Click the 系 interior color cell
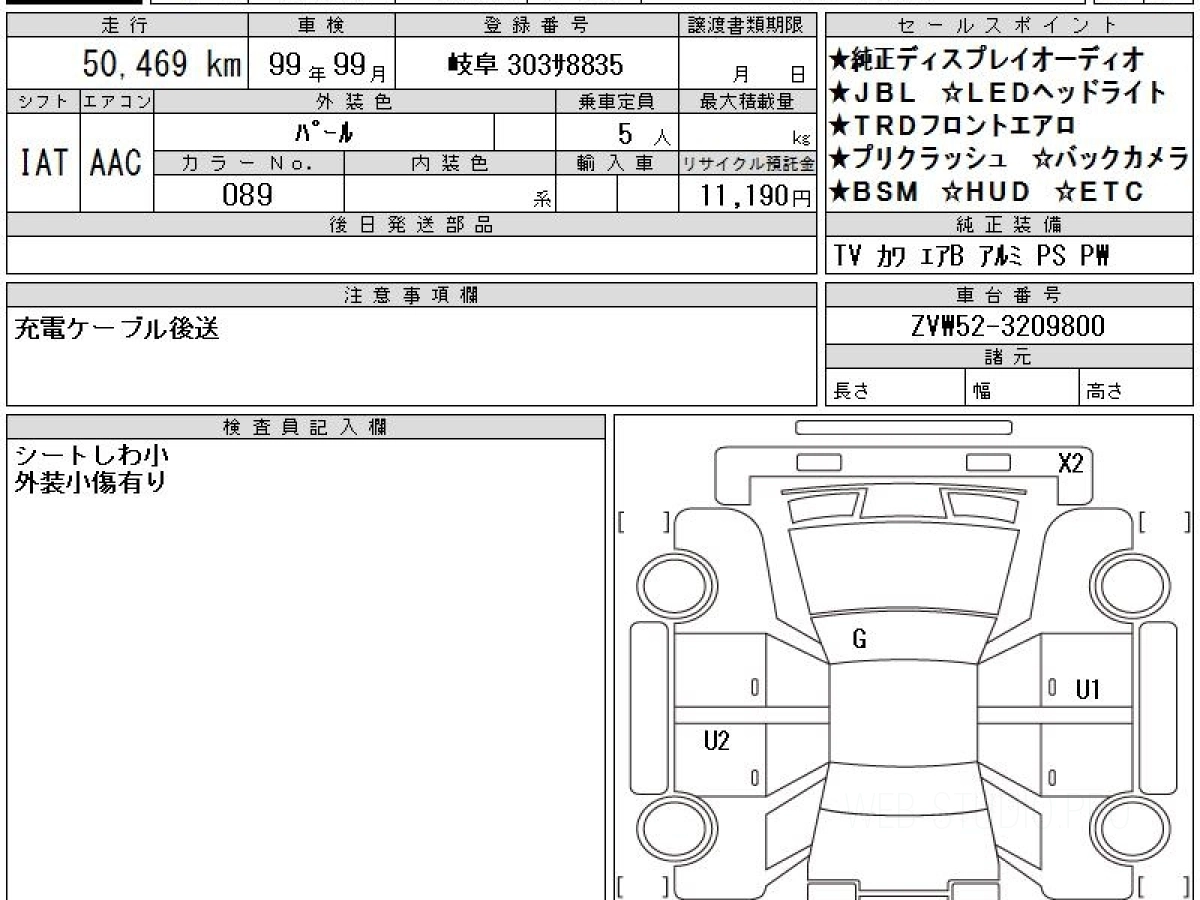1200x900 pixels. point(450,194)
